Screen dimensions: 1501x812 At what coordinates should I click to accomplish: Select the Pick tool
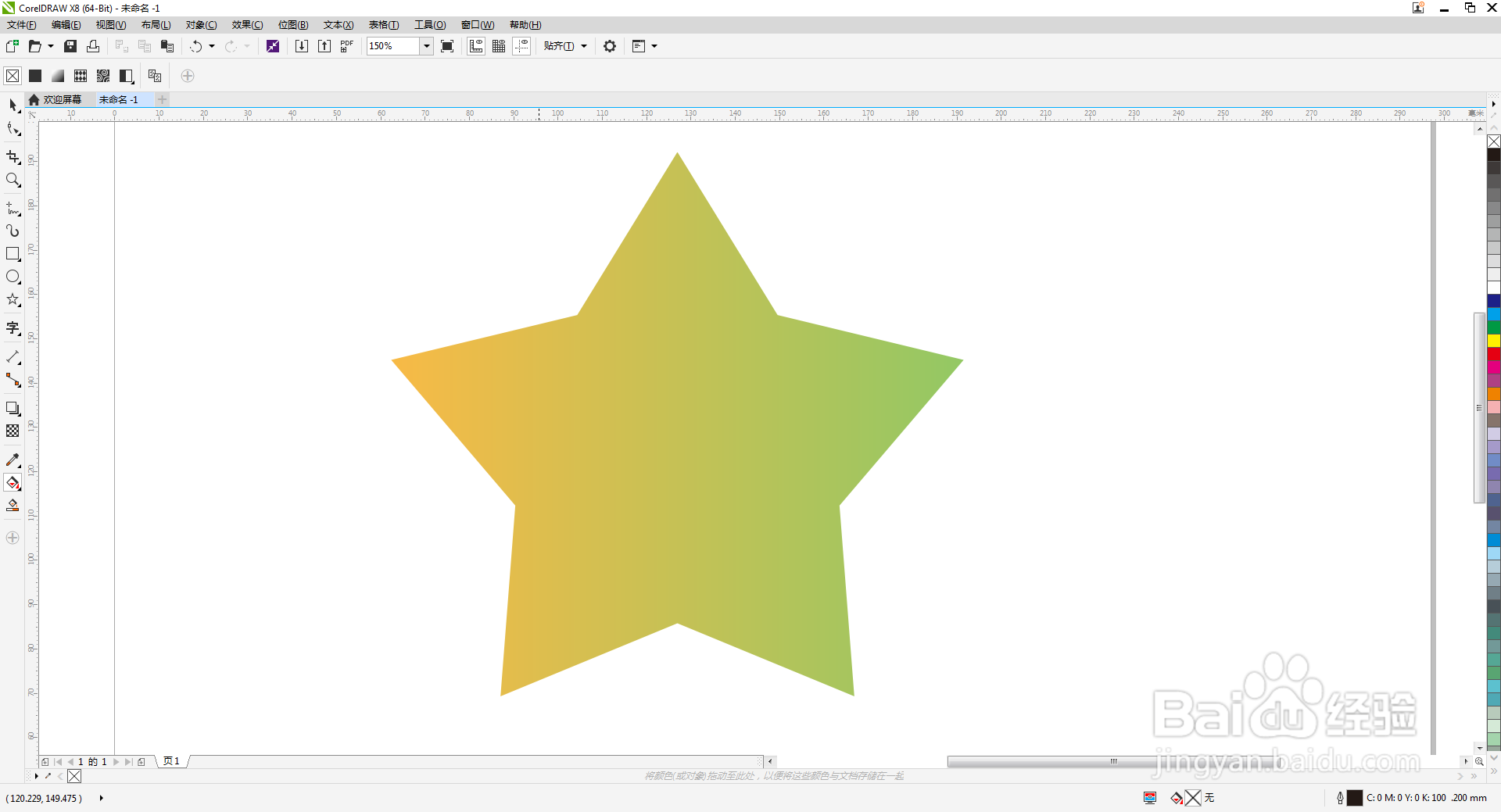coord(13,105)
